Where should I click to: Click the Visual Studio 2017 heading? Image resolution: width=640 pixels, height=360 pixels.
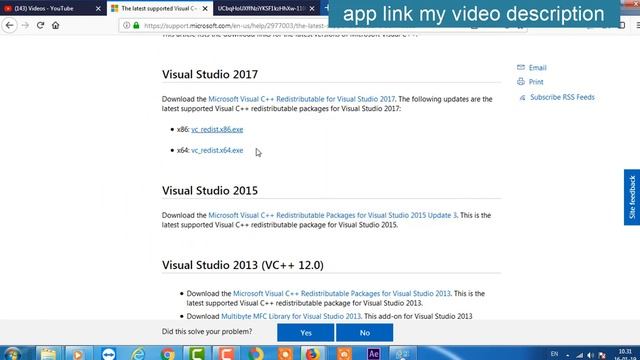coord(210,74)
